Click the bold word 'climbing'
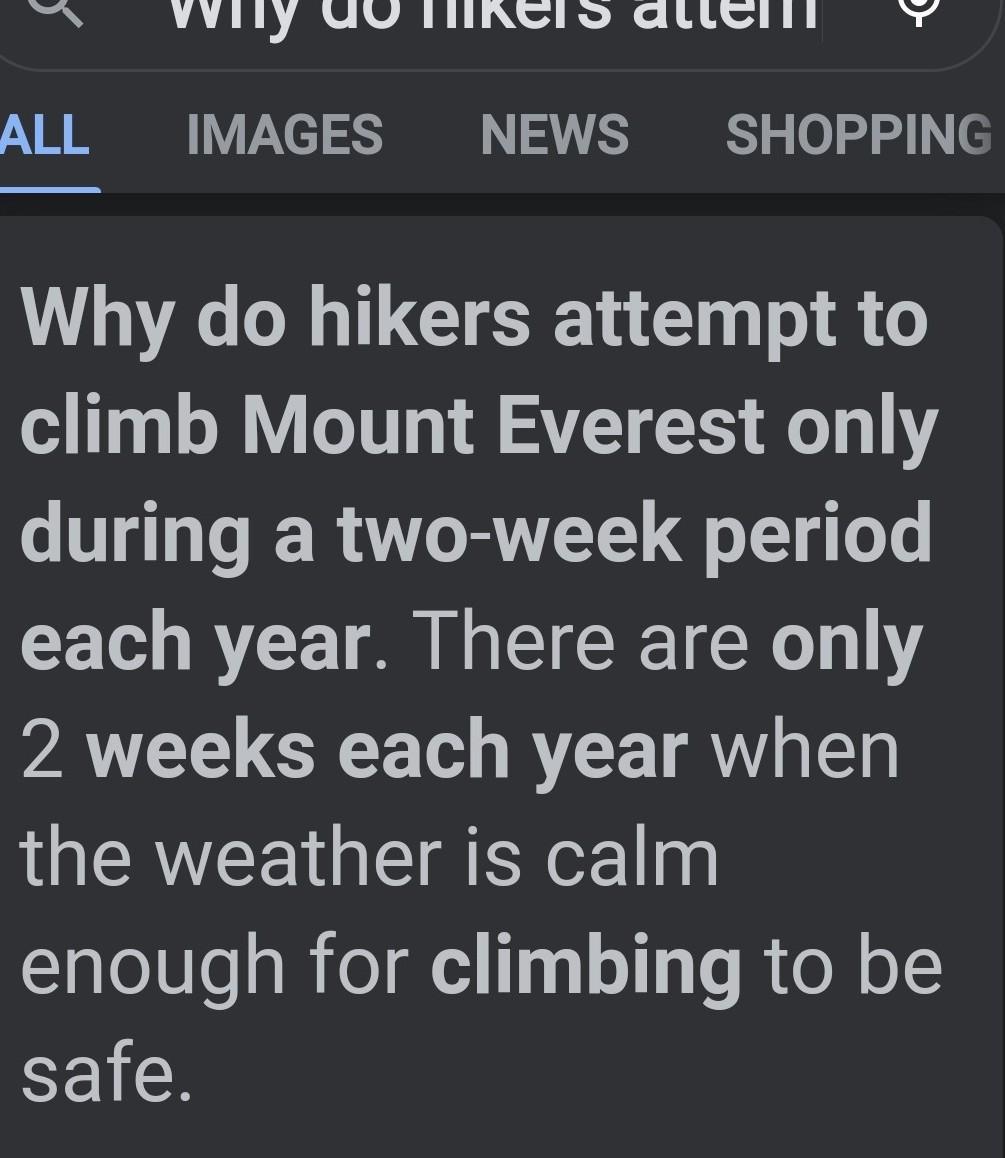This screenshot has height=1158, width=1005. click(586, 967)
